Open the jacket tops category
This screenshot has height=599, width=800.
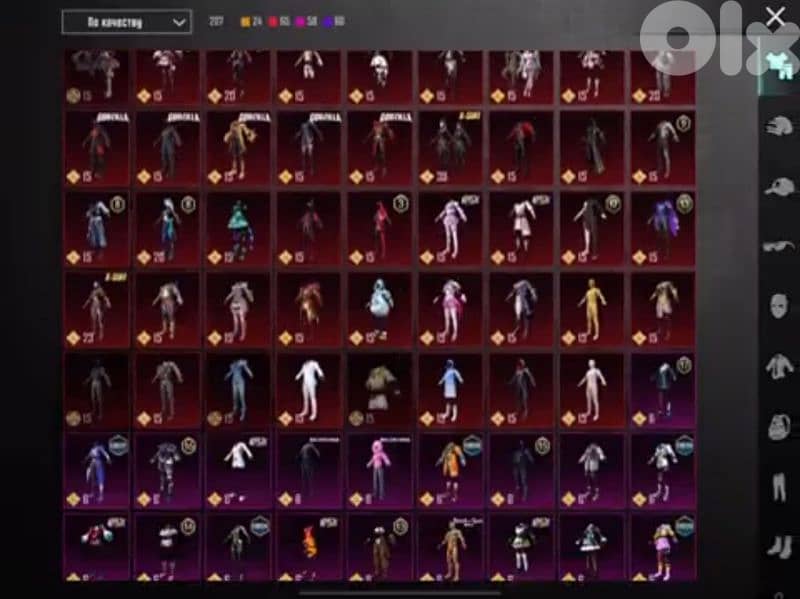coord(779,366)
